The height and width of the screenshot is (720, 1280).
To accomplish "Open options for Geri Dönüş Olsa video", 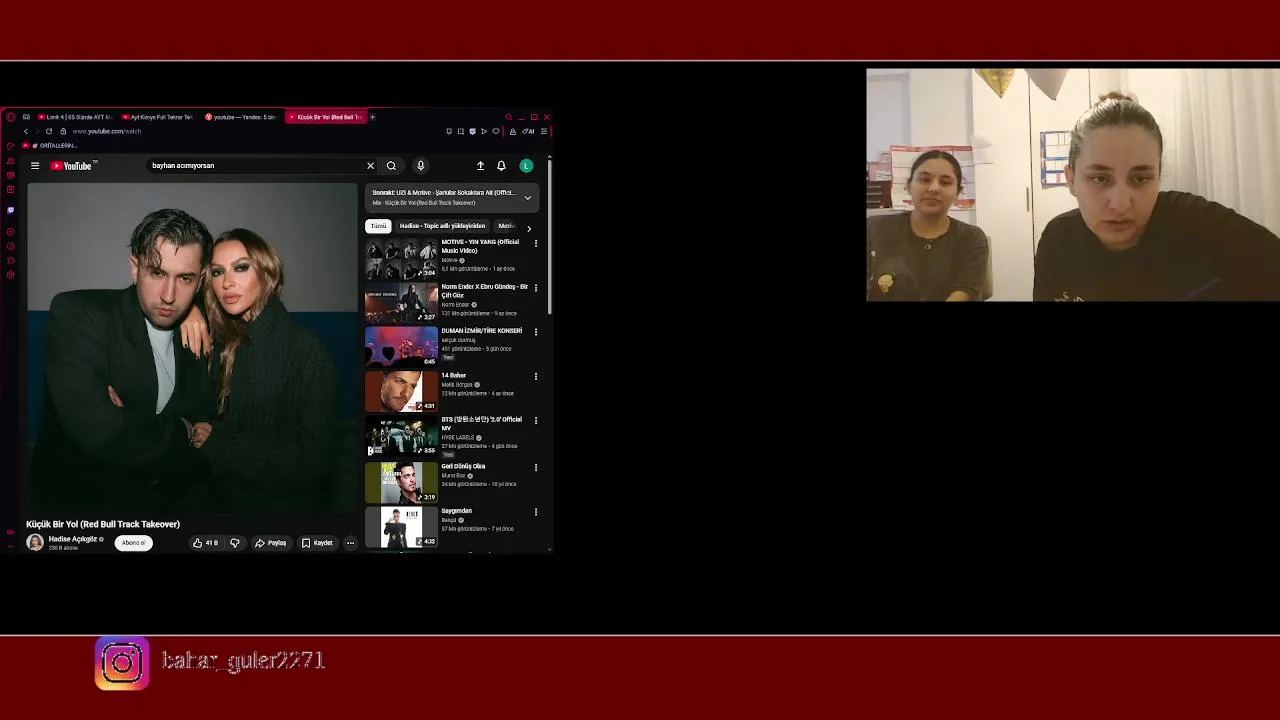I will tap(535, 467).
